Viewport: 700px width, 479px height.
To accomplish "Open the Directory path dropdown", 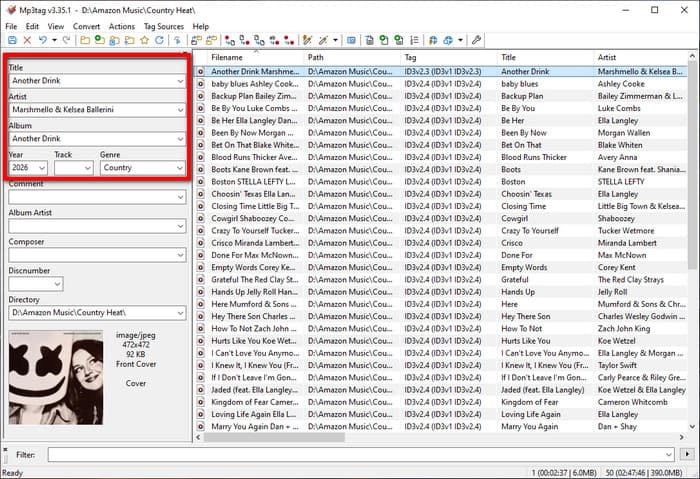I will click(180, 313).
